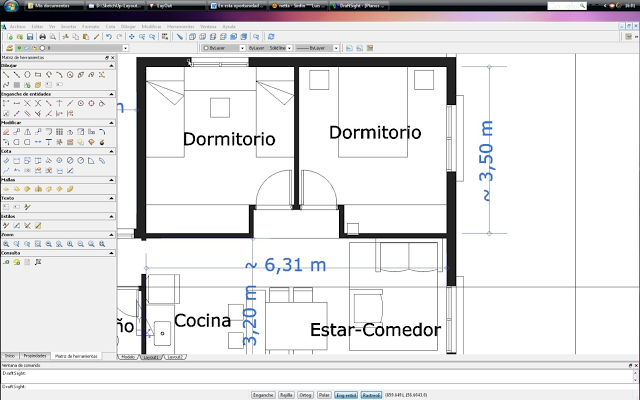Toggle the Polar status bar button
Screen dimensions: 640x400
[325, 394]
